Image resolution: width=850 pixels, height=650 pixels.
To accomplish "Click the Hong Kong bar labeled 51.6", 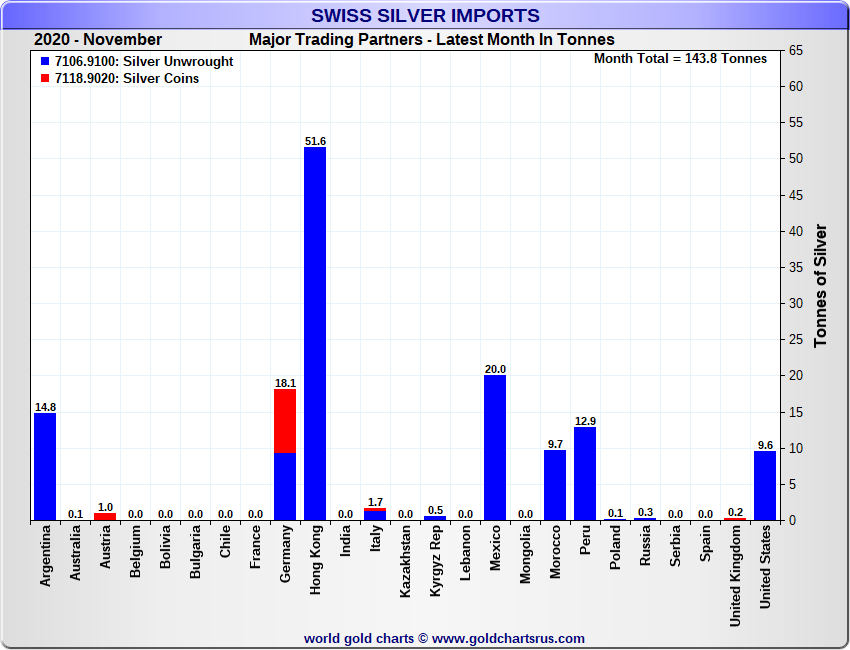I will pyautogui.click(x=315, y=334).
